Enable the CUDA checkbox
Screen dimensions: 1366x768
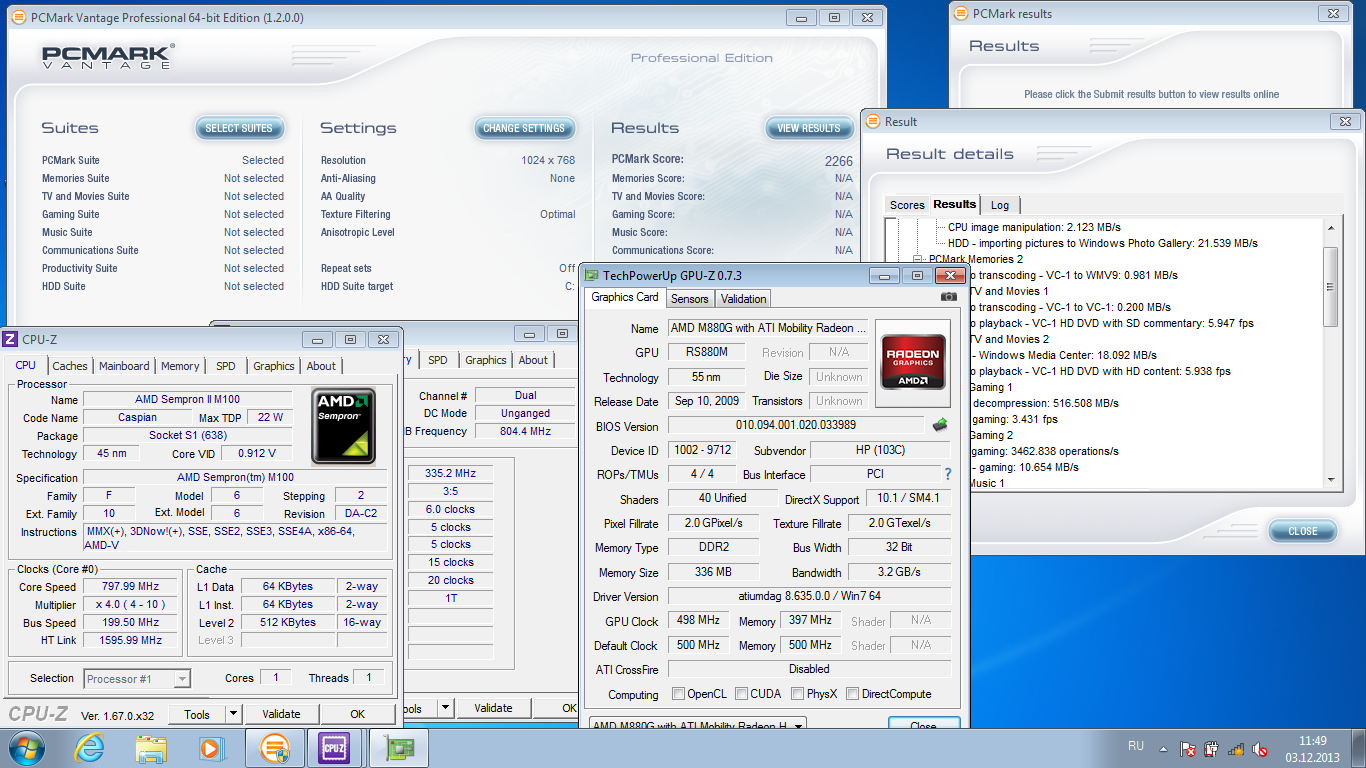(x=741, y=694)
